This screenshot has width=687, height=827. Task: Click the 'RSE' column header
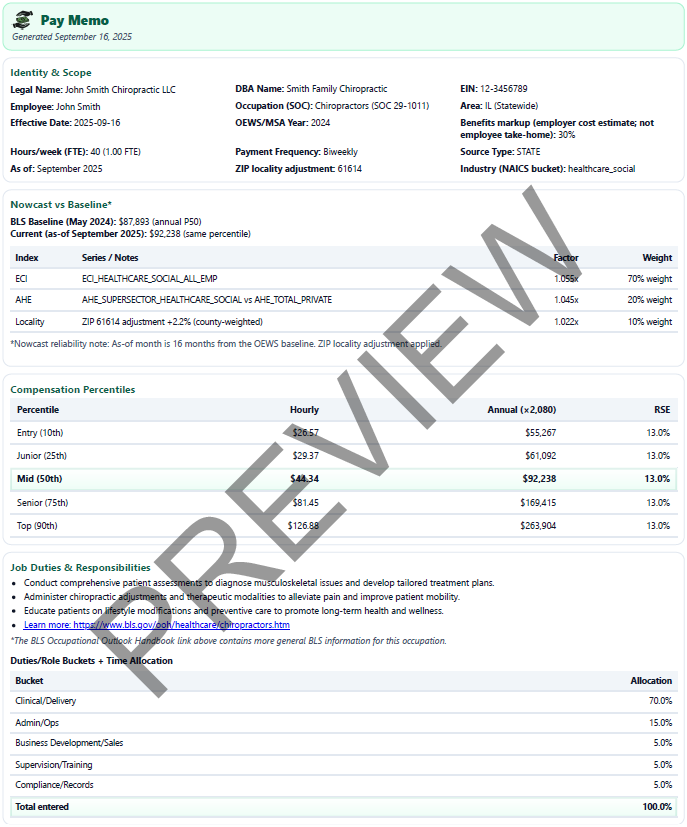click(x=662, y=410)
